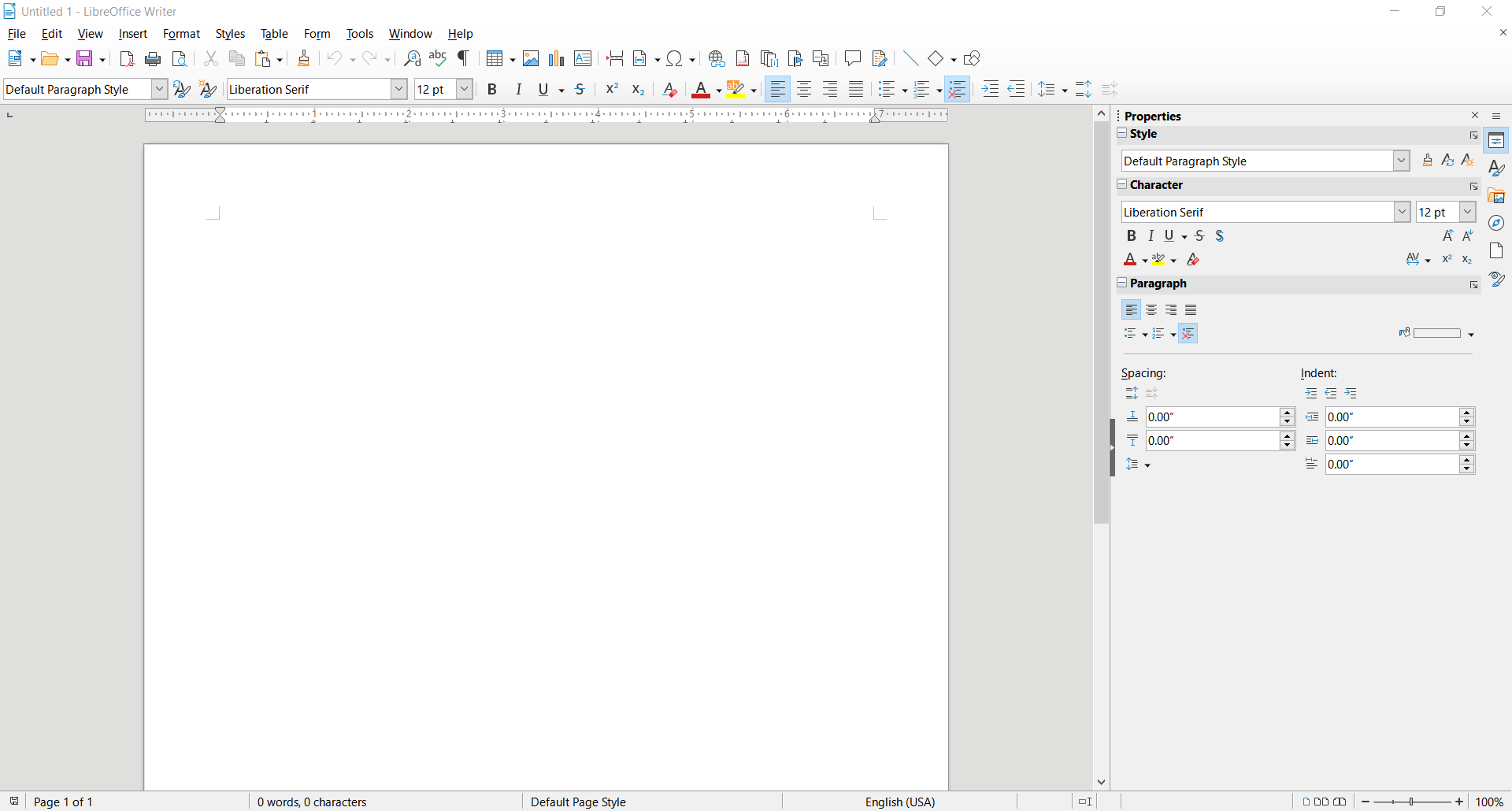Open More Options for Character section
The image size is (1512, 811).
[1473, 187]
